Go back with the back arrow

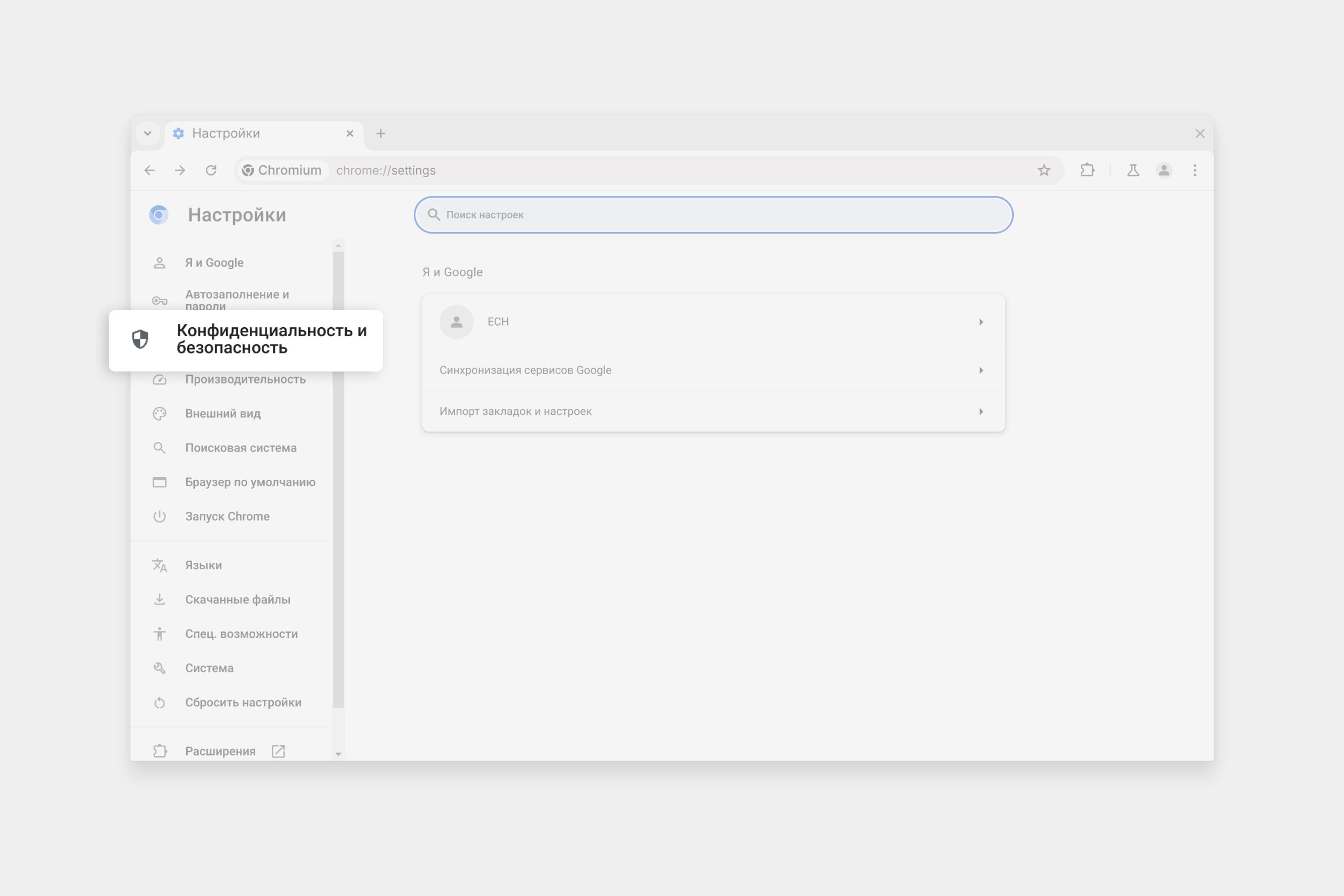(150, 170)
